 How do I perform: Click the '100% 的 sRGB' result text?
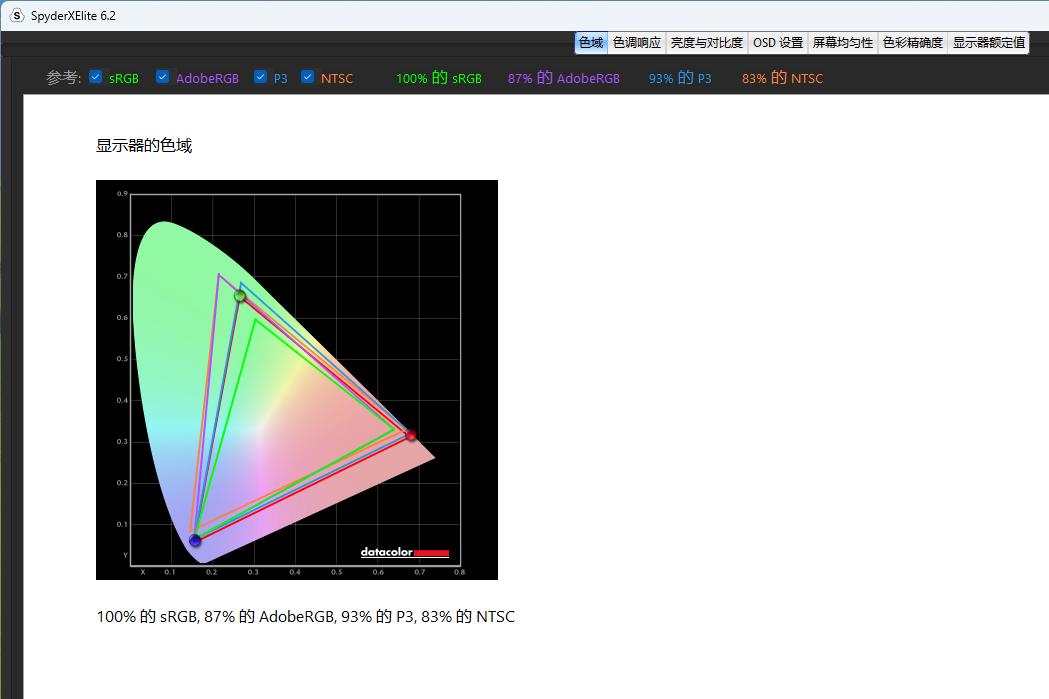(x=439, y=78)
